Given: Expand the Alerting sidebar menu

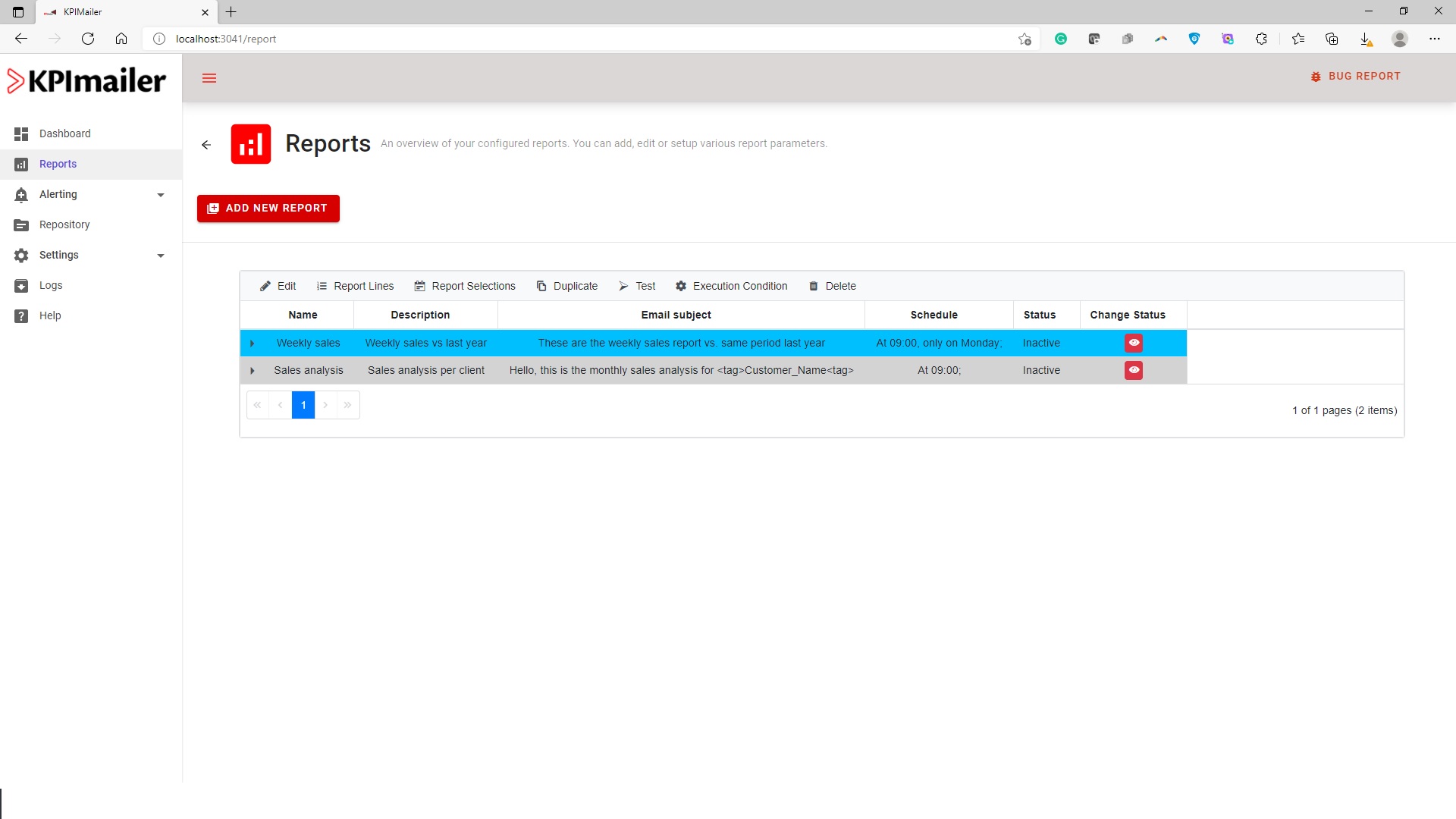Looking at the screenshot, I should [x=160, y=195].
